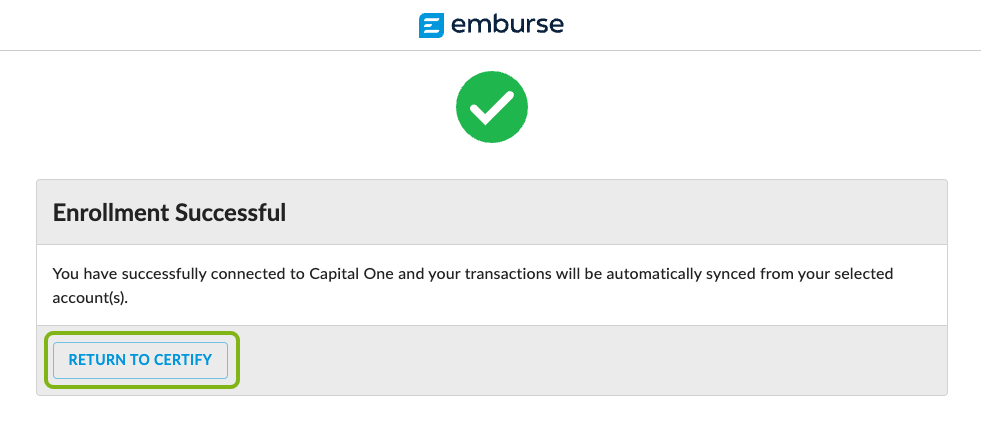Click the word Enrollment in panel title

tap(110, 212)
